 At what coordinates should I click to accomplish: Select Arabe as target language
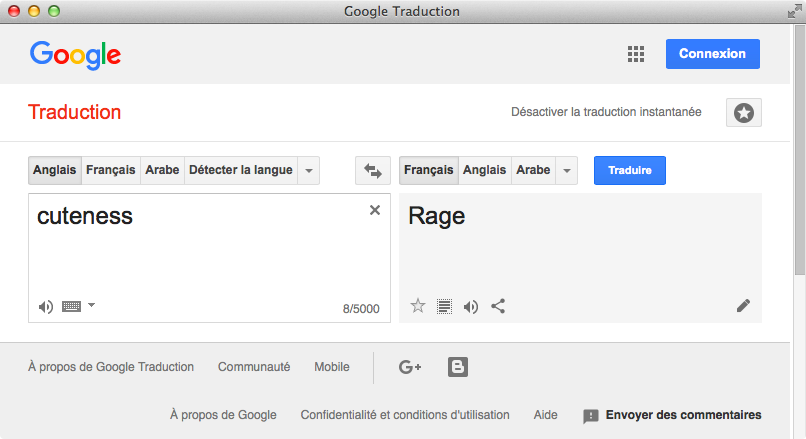[533, 170]
